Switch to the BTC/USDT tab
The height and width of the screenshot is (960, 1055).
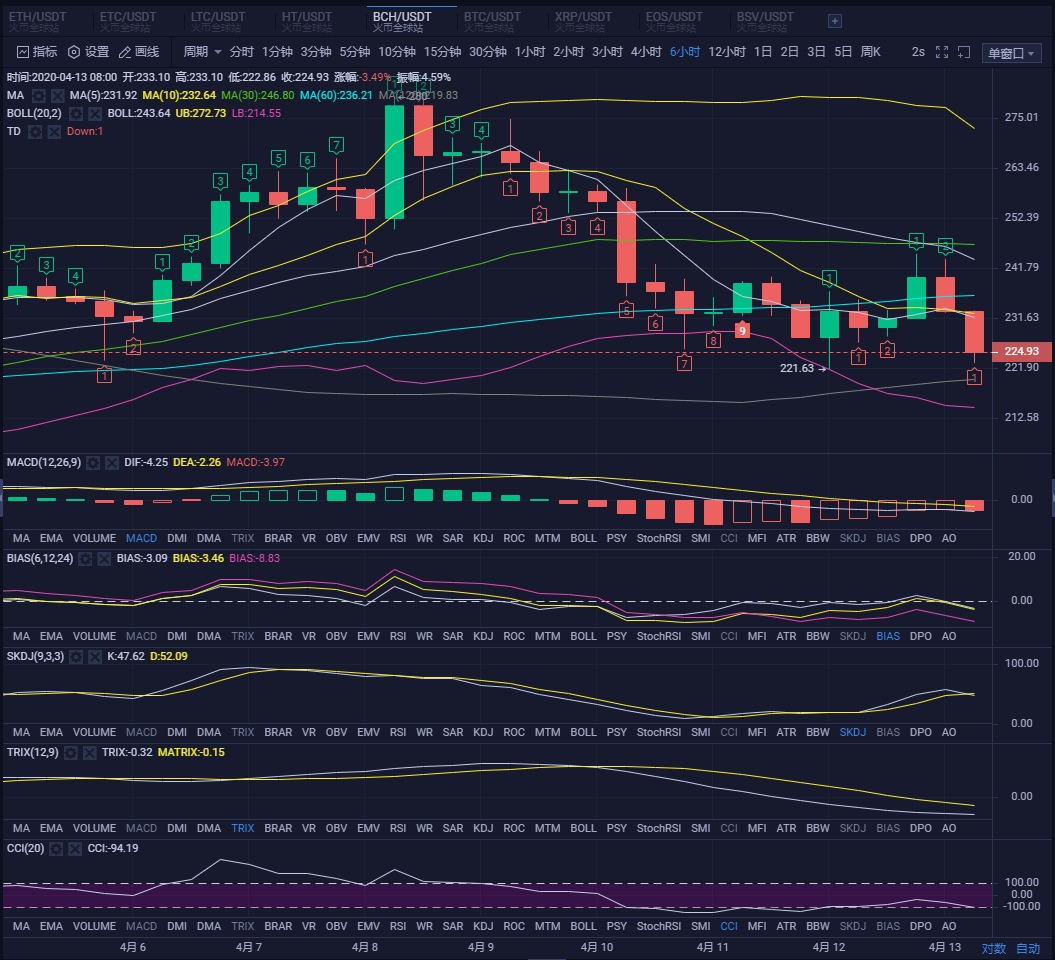pyautogui.click(x=492, y=16)
